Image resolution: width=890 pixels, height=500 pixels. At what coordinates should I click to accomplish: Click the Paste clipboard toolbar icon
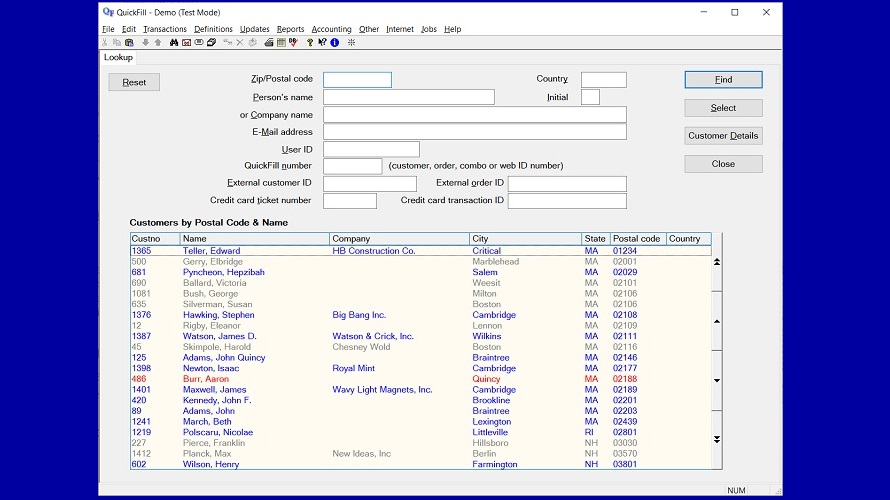(129, 43)
